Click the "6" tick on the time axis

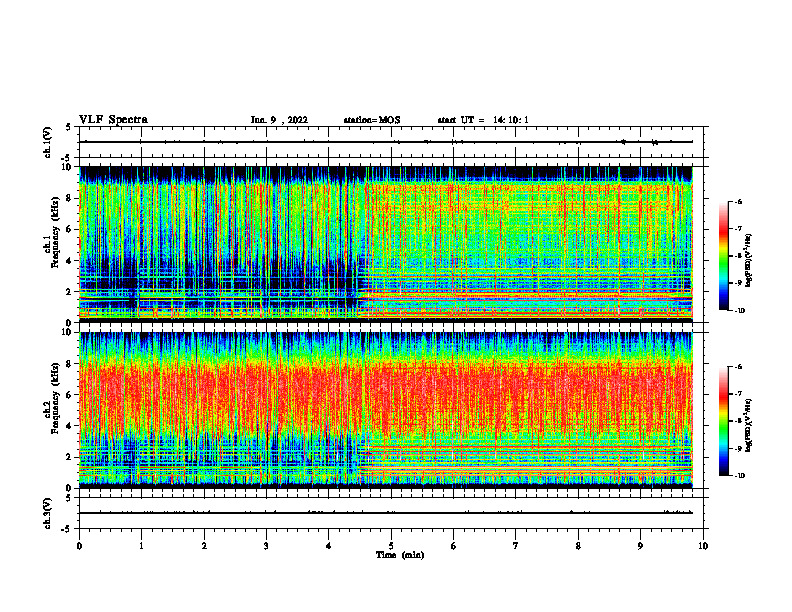[454, 546]
